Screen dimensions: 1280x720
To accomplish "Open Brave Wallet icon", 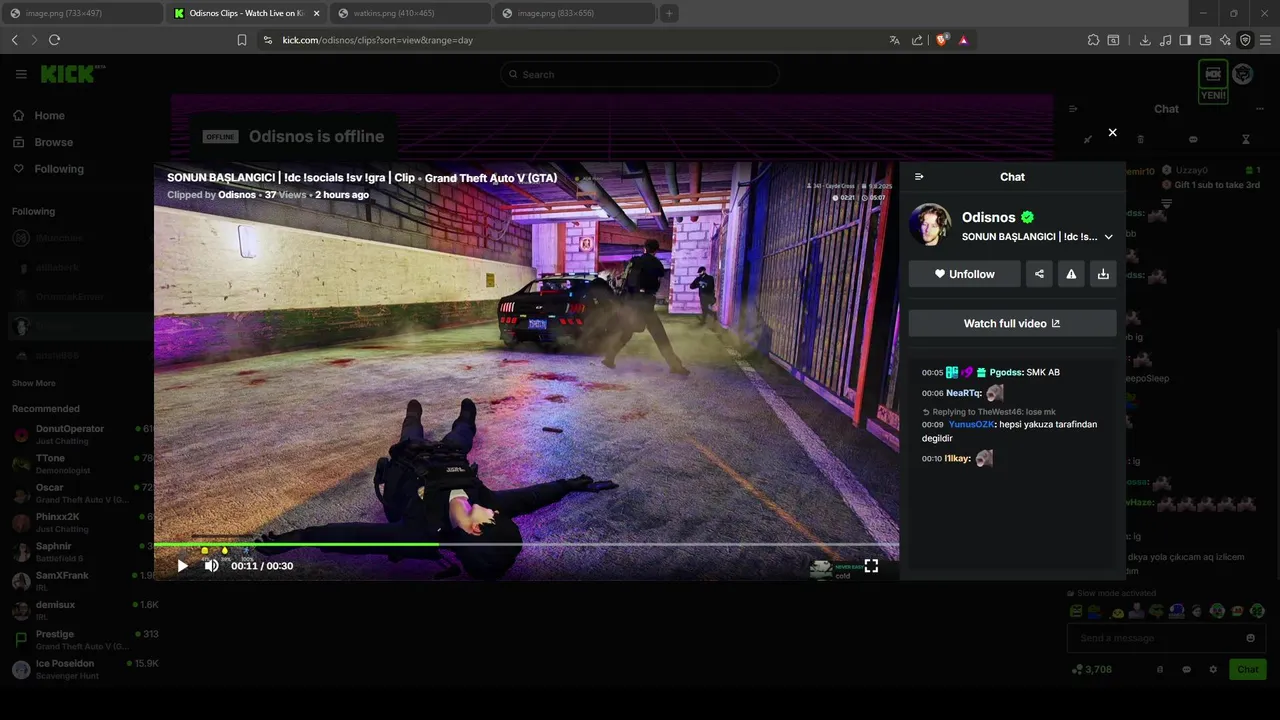I will [x=1205, y=40].
